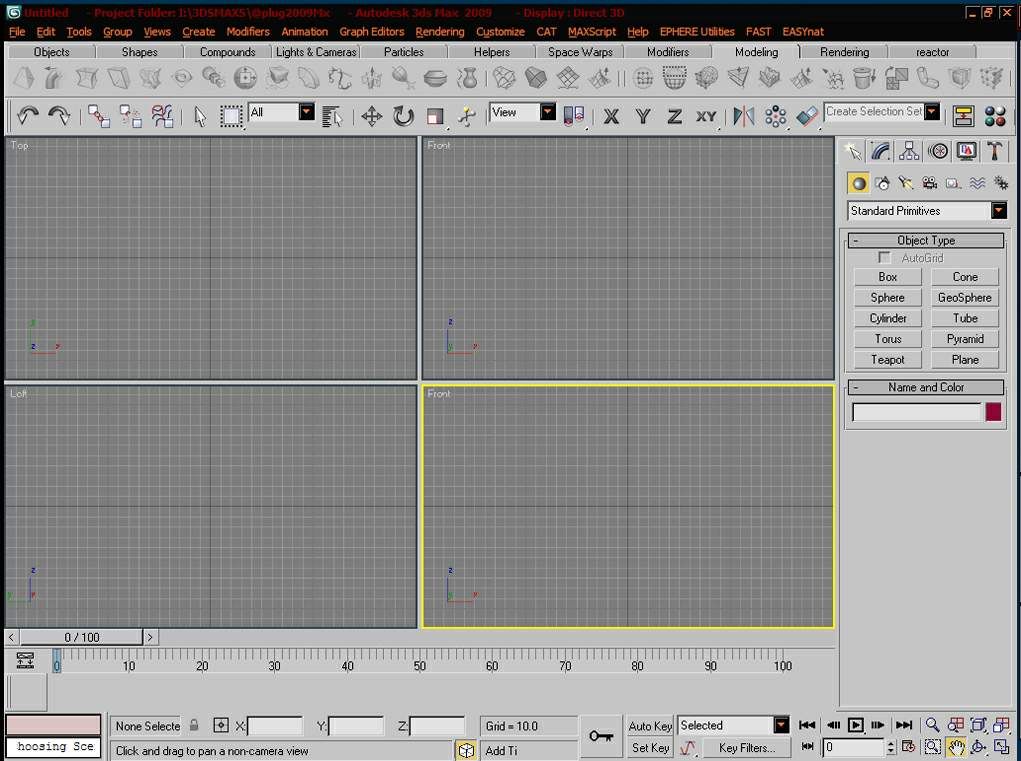Image resolution: width=1021 pixels, height=761 pixels.
Task: Activate the Select and Scale tool
Action: pos(435,117)
